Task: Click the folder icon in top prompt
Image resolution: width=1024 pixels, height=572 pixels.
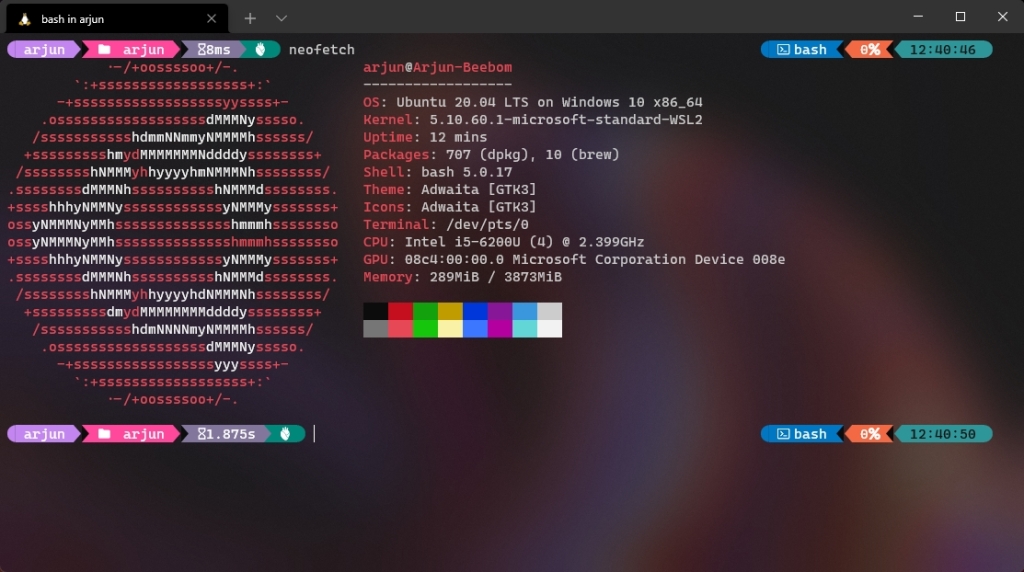Action: pyautogui.click(x=104, y=50)
